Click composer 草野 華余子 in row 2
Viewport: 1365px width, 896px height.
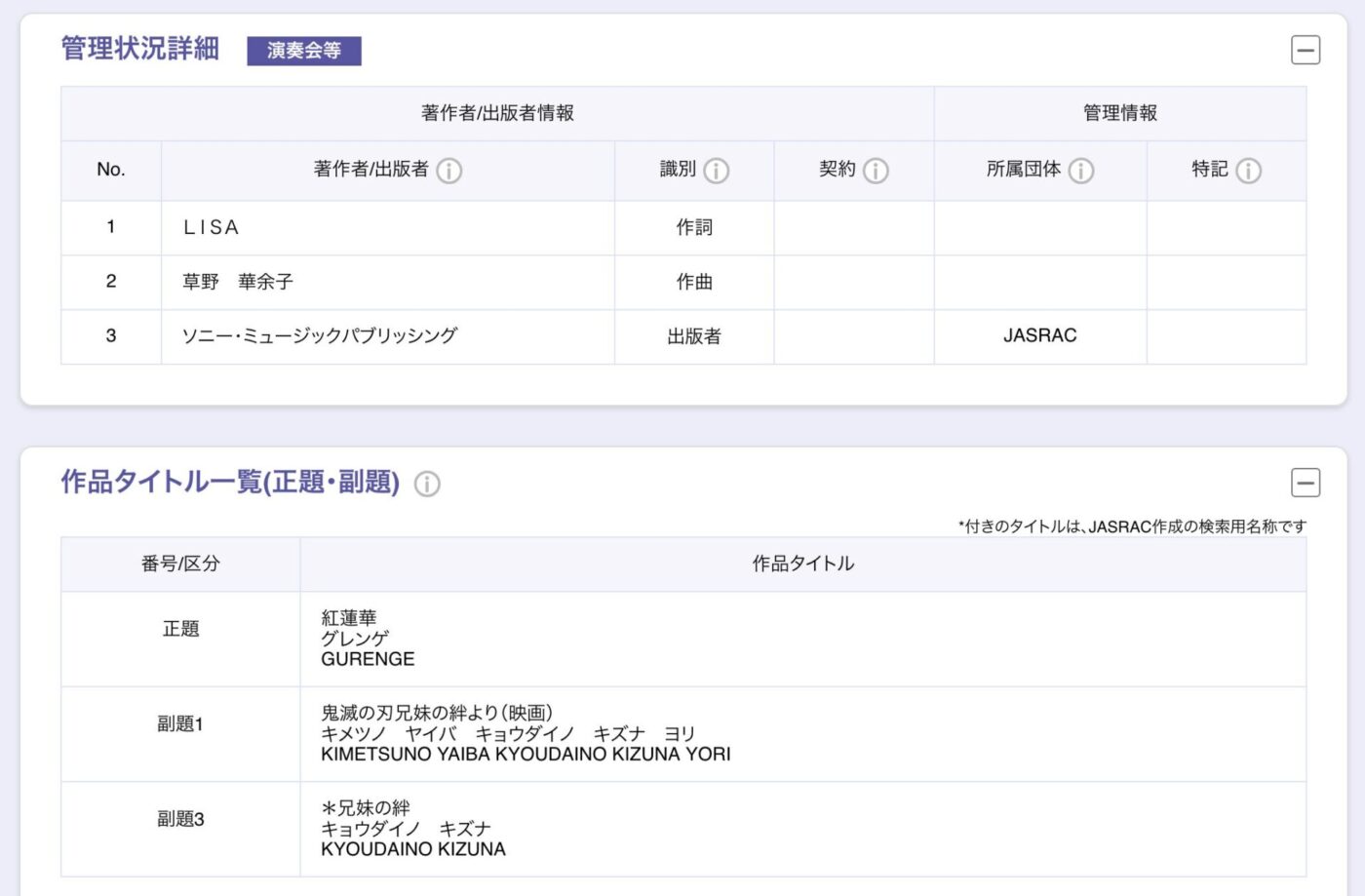click(x=238, y=282)
